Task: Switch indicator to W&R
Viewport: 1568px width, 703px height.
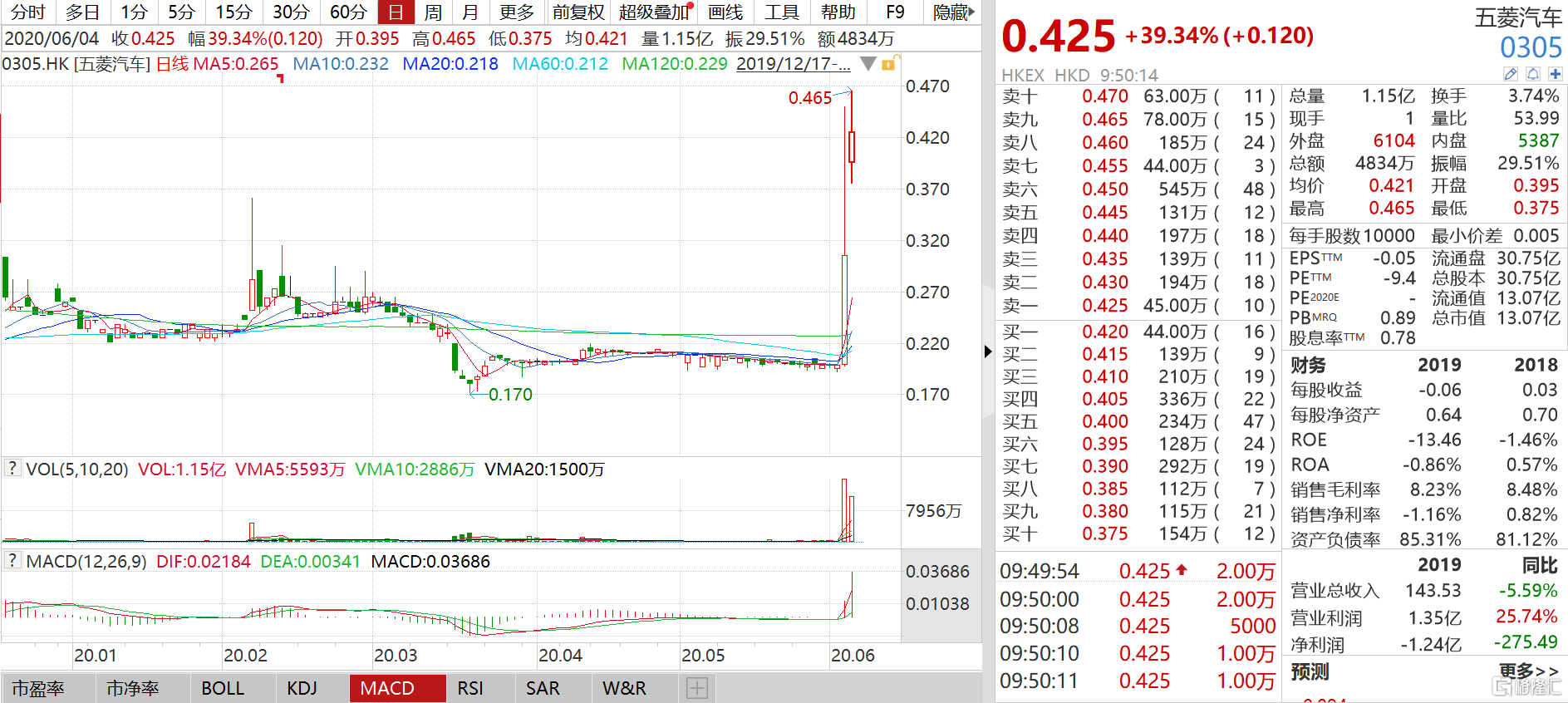Action: tap(624, 688)
